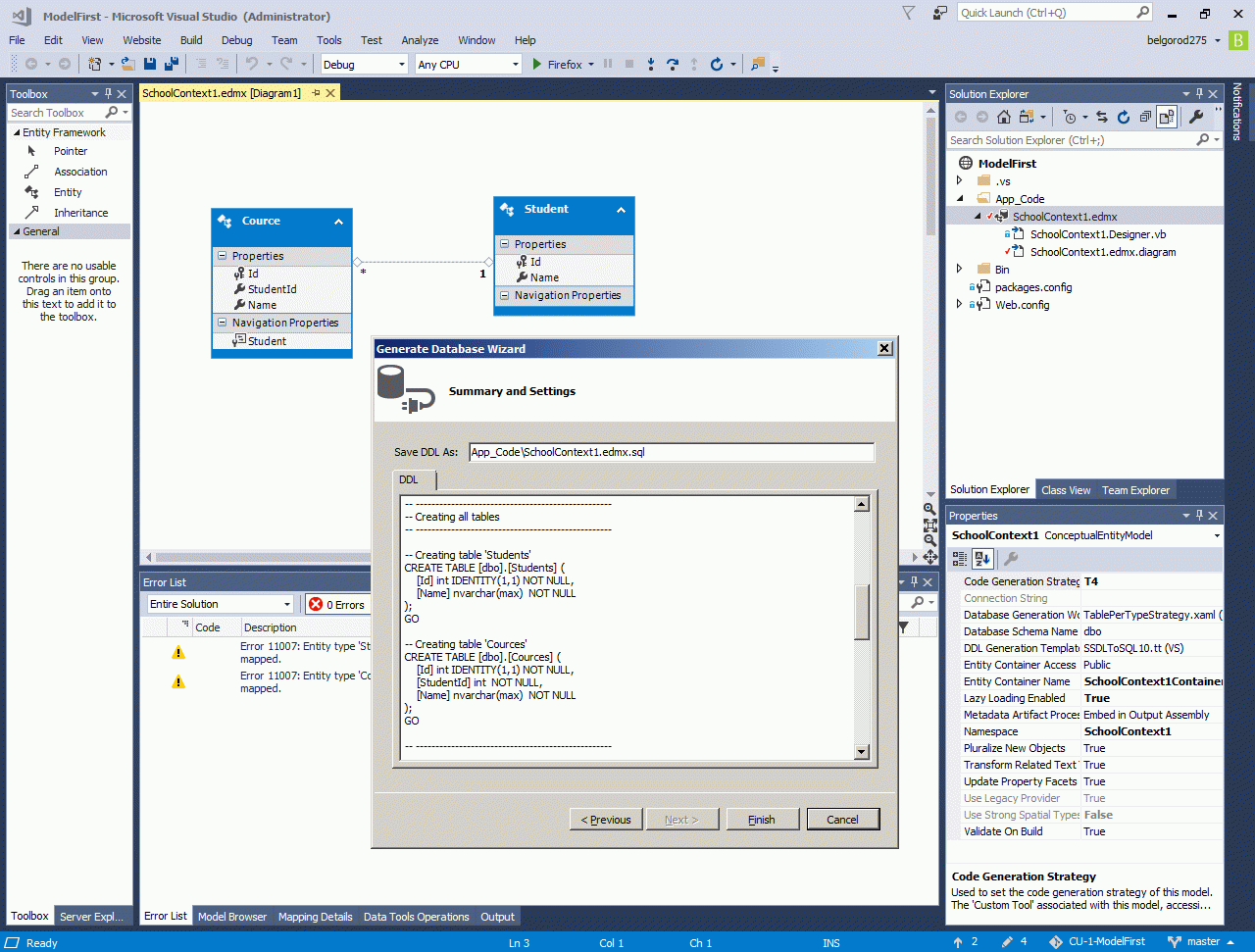This screenshot has height=952, width=1255.
Task: Select the Entity tool in Toolbox
Action: [68, 192]
